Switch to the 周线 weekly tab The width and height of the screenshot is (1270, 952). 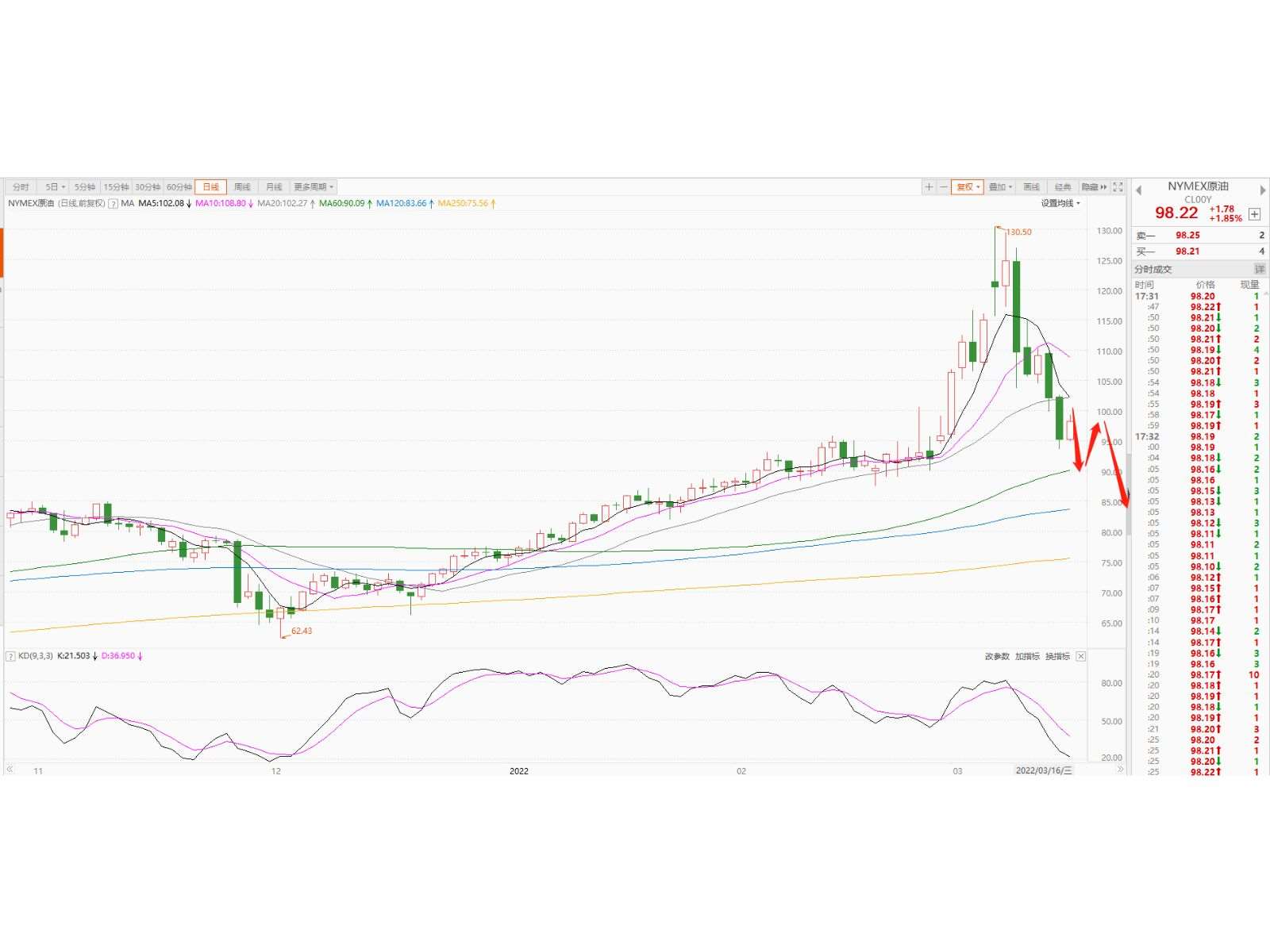(242, 187)
